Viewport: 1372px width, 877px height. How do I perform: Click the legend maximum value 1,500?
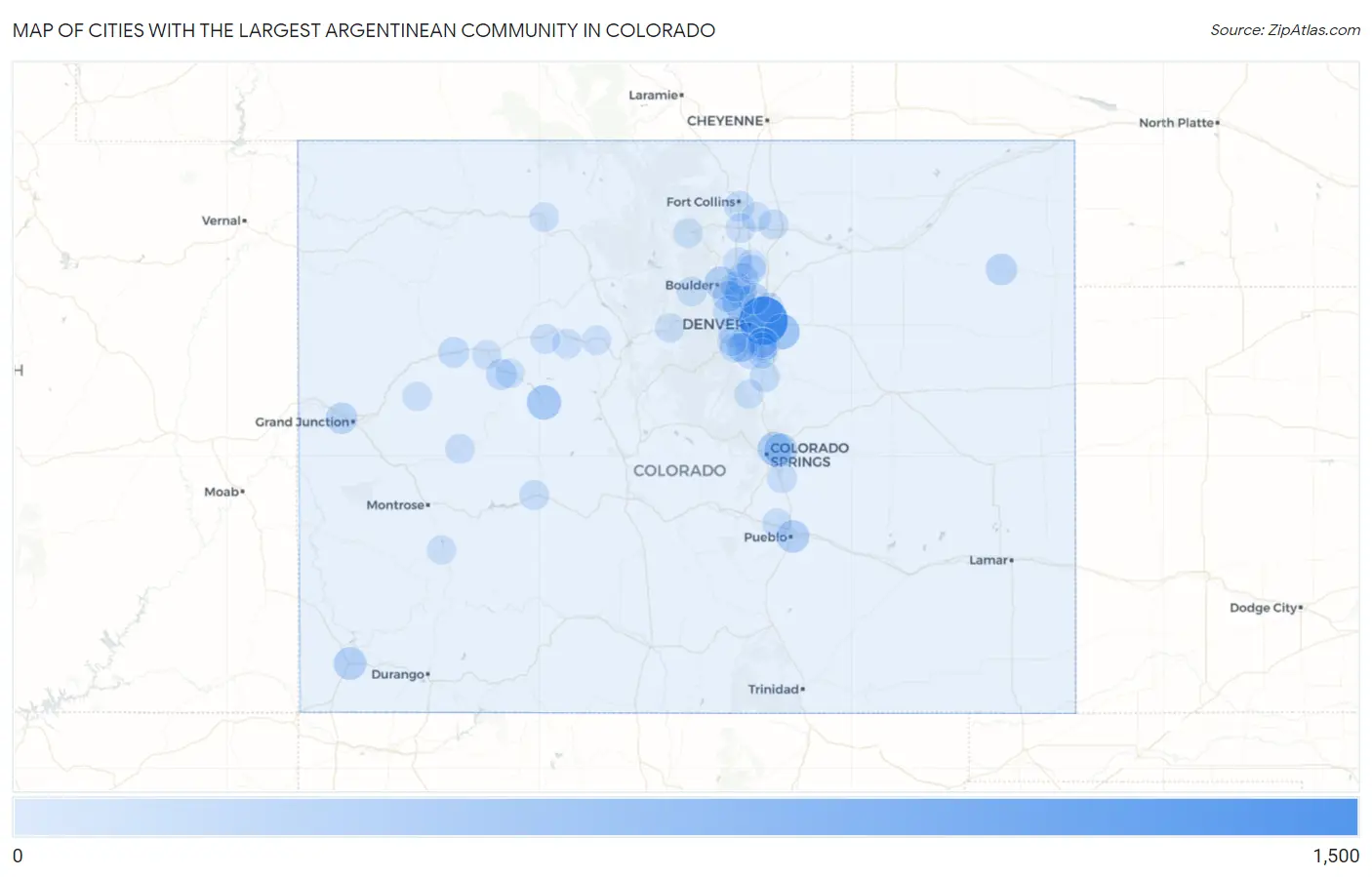click(1336, 856)
